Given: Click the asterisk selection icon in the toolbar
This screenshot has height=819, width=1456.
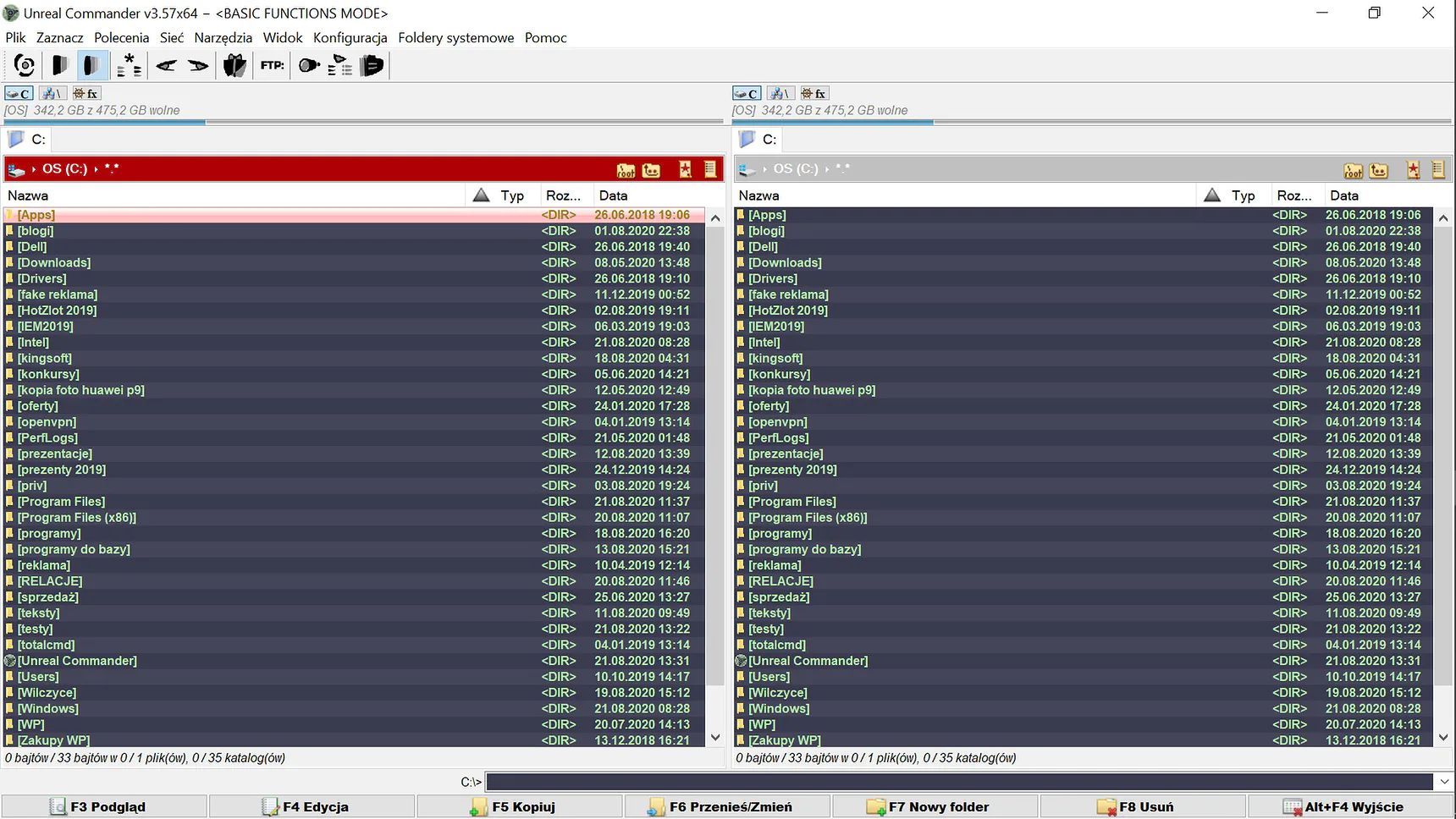Looking at the screenshot, I should click(129, 65).
